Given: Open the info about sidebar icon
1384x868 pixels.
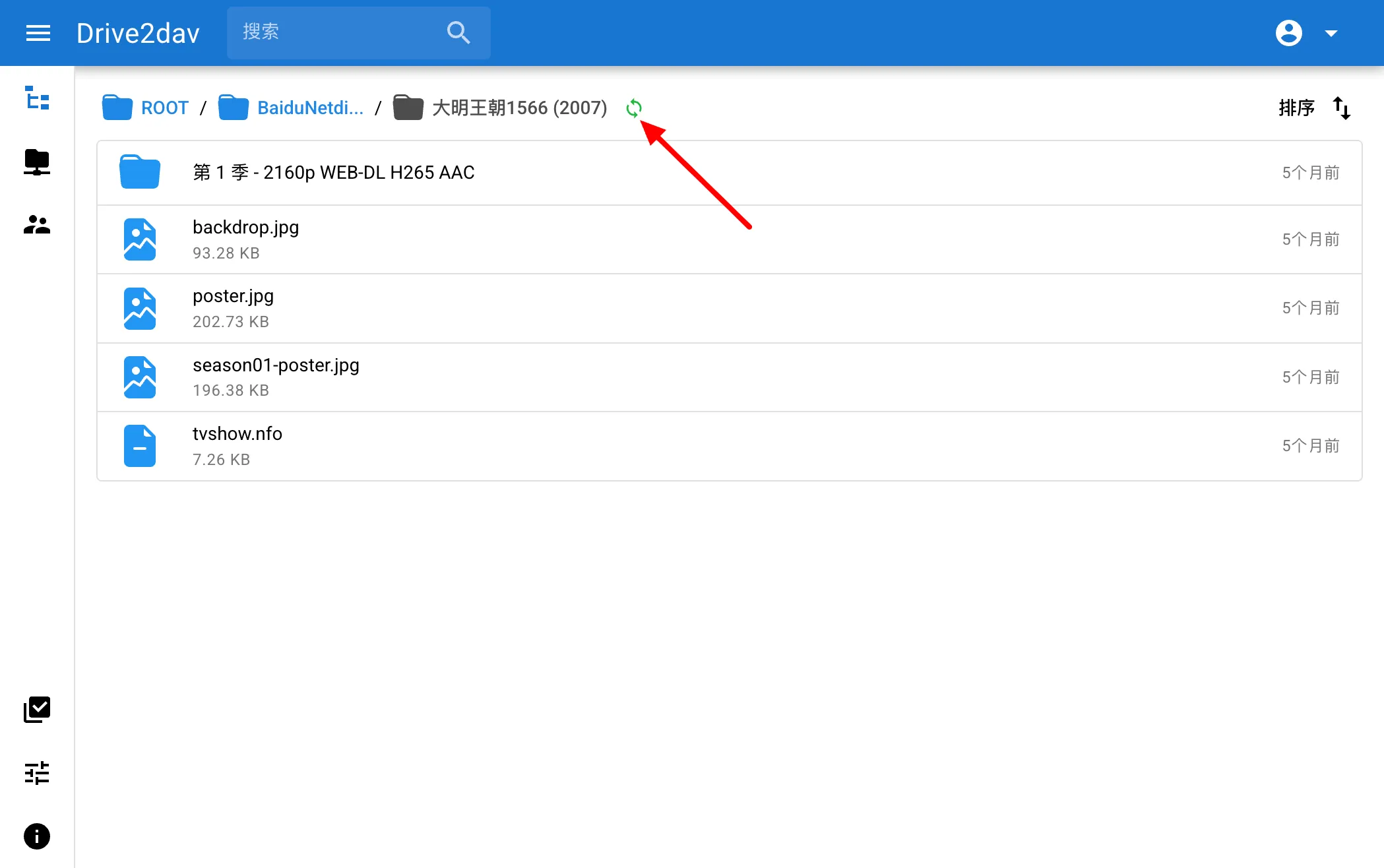Looking at the screenshot, I should coord(37,836).
